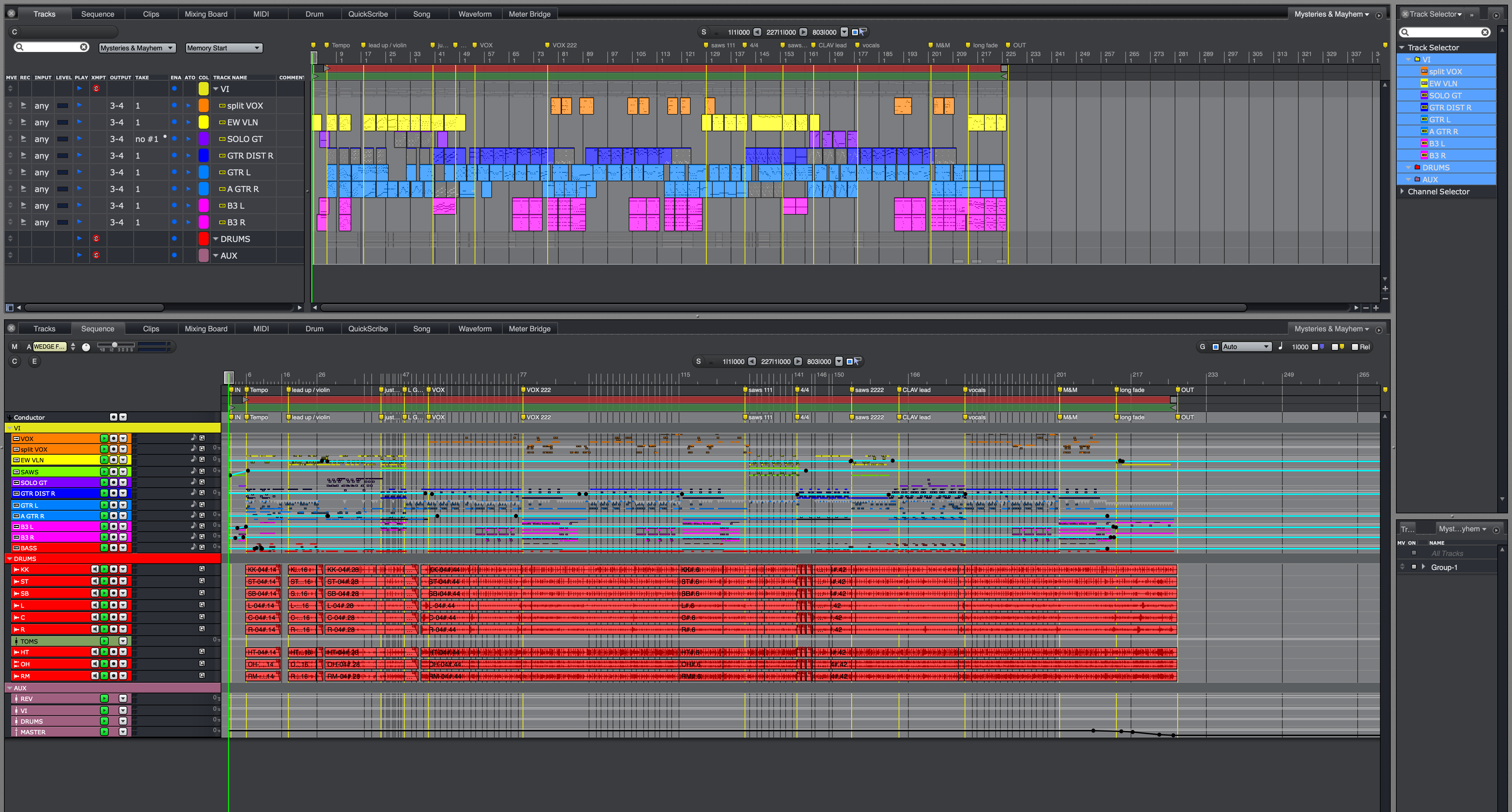Switch to the Mixing Board tab in the upper window
This screenshot has height=812, width=1512.
point(206,14)
